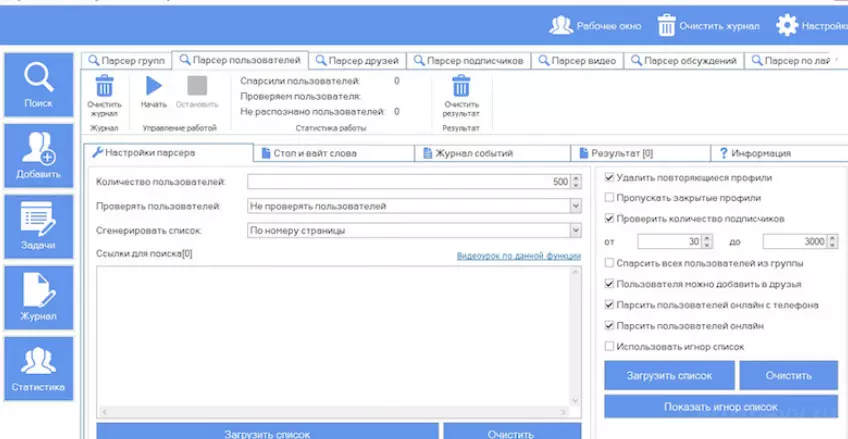848x439 pixels.
Task: Toggle Удалить повторяющиеся профили checkbox
Action: (610, 177)
